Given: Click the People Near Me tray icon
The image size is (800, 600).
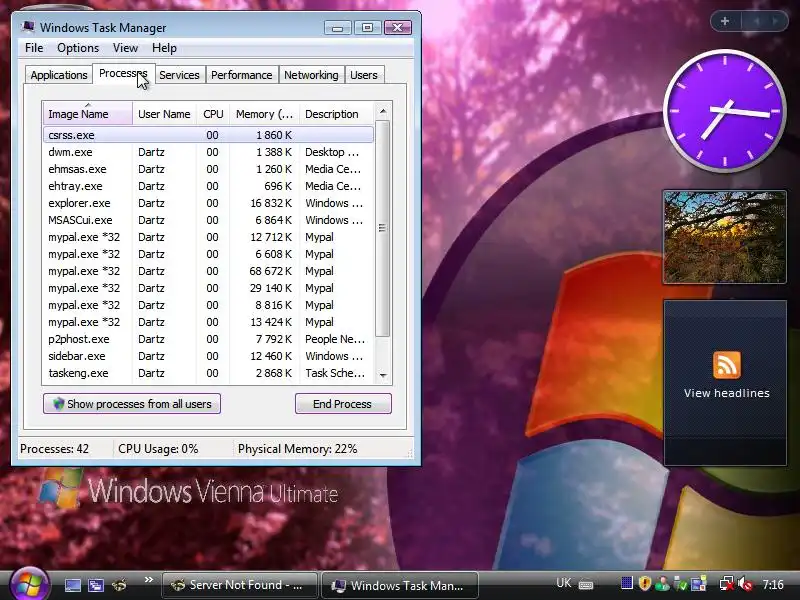Looking at the screenshot, I should coord(662,584).
